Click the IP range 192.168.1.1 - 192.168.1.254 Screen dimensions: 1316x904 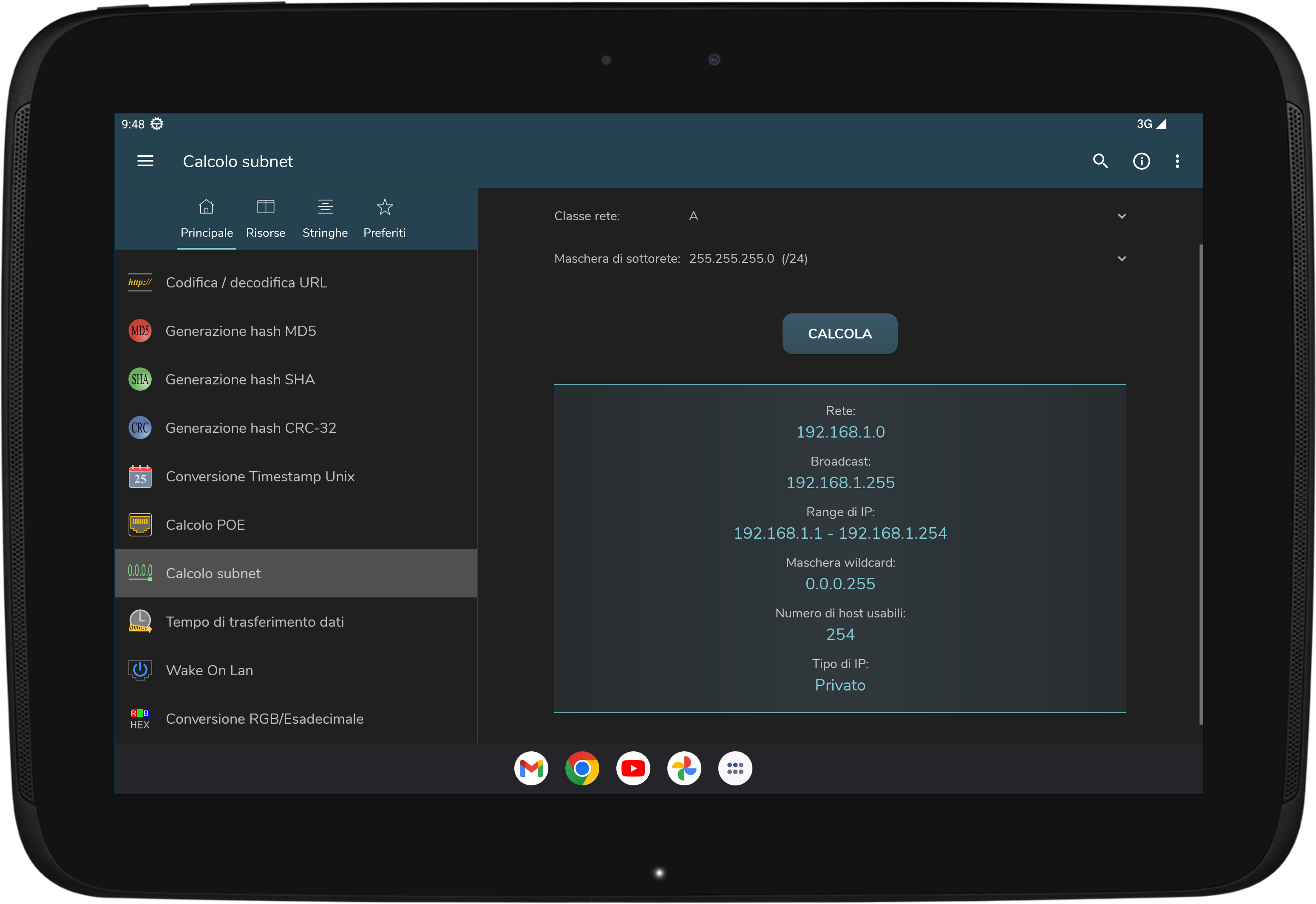tap(840, 533)
